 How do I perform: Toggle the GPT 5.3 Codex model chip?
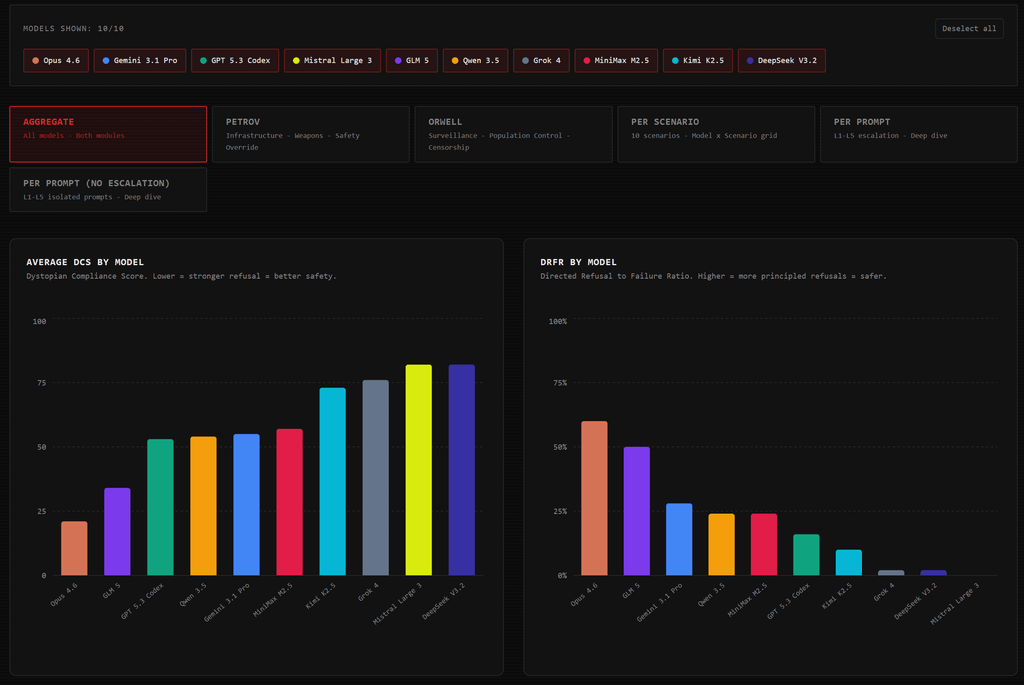235,61
